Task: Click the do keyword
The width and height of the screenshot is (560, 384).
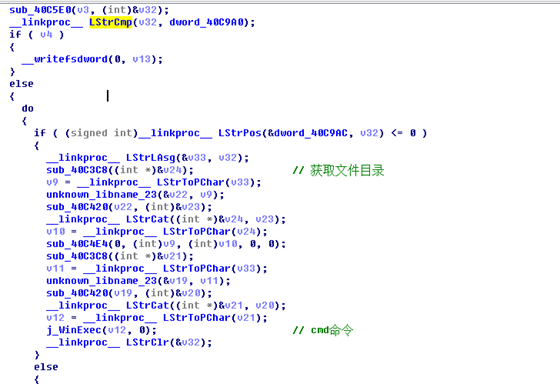Action: [x=28, y=108]
